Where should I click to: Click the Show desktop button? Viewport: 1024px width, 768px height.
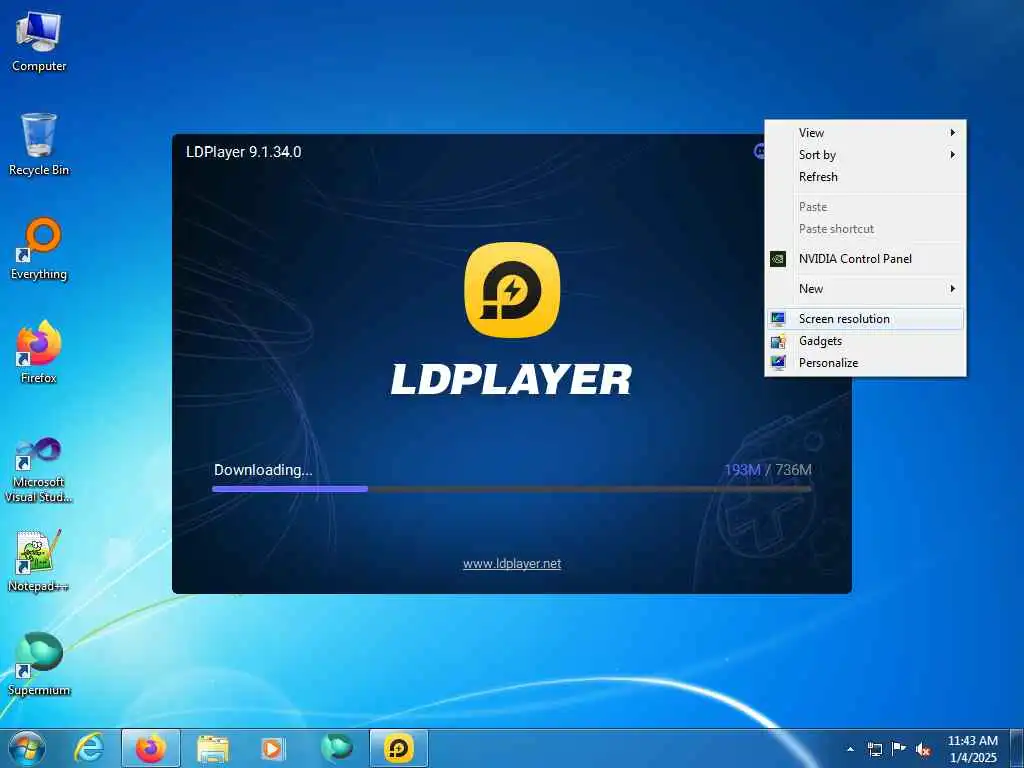pos(1017,748)
